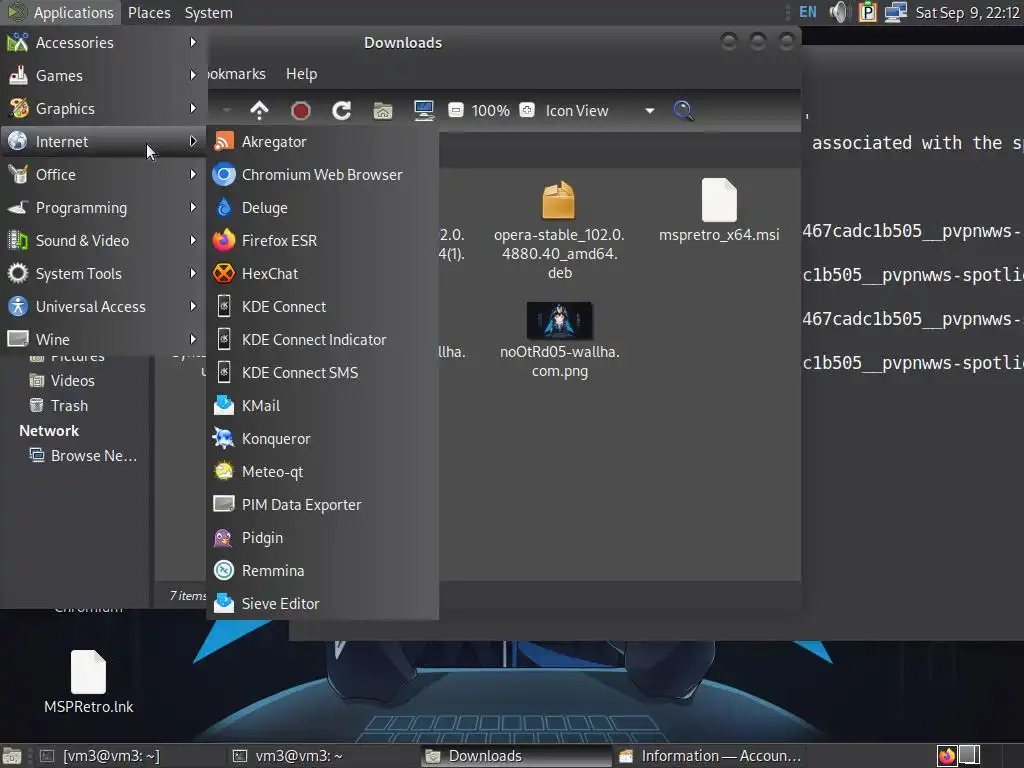This screenshot has width=1024, height=768.
Task: Open KDE Connect SMS
Action: point(322,372)
